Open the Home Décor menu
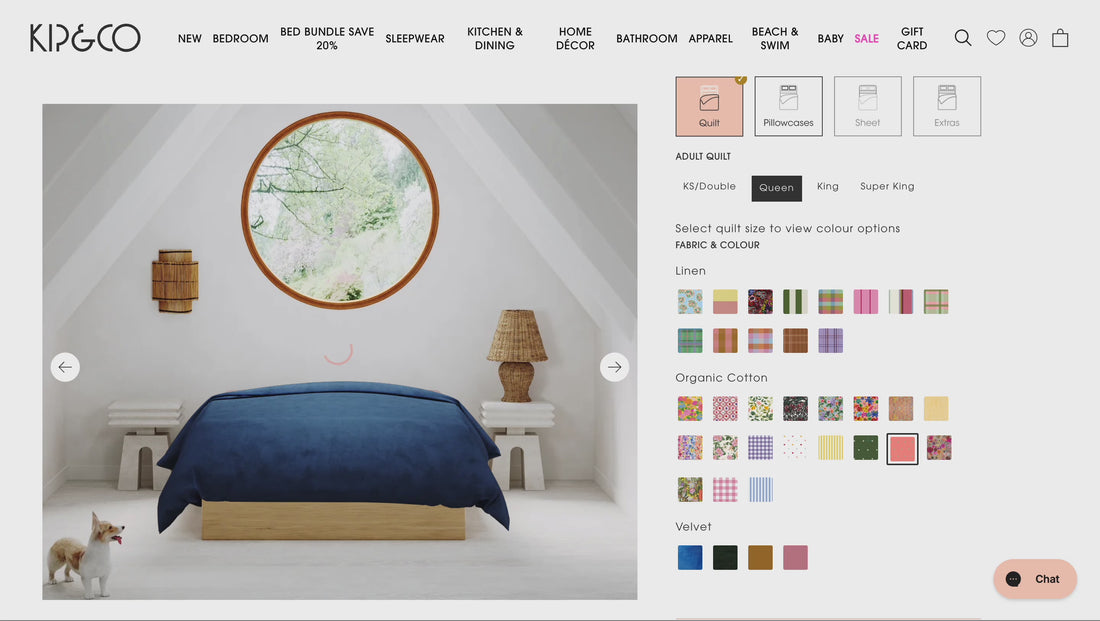Image resolution: width=1100 pixels, height=621 pixels. pos(575,39)
